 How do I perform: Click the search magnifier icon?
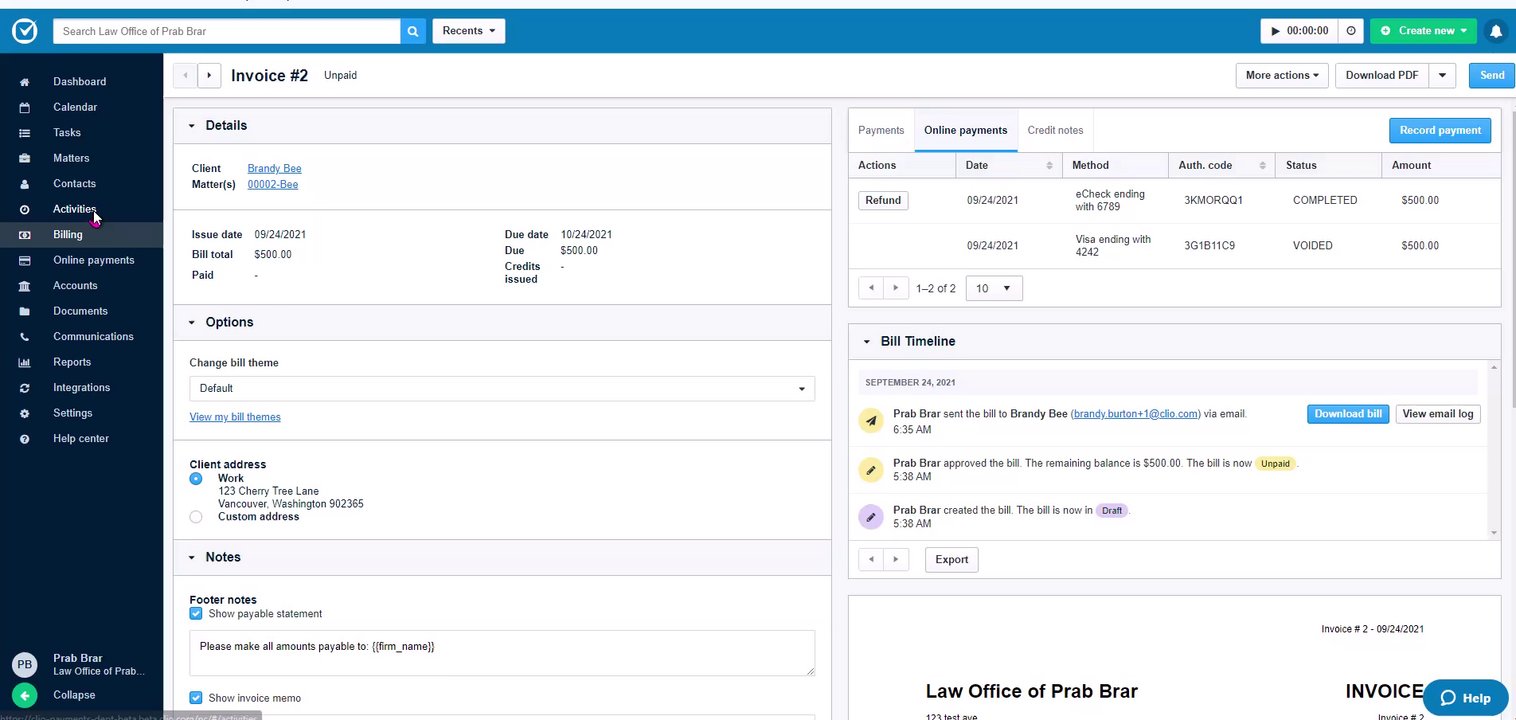click(x=413, y=31)
